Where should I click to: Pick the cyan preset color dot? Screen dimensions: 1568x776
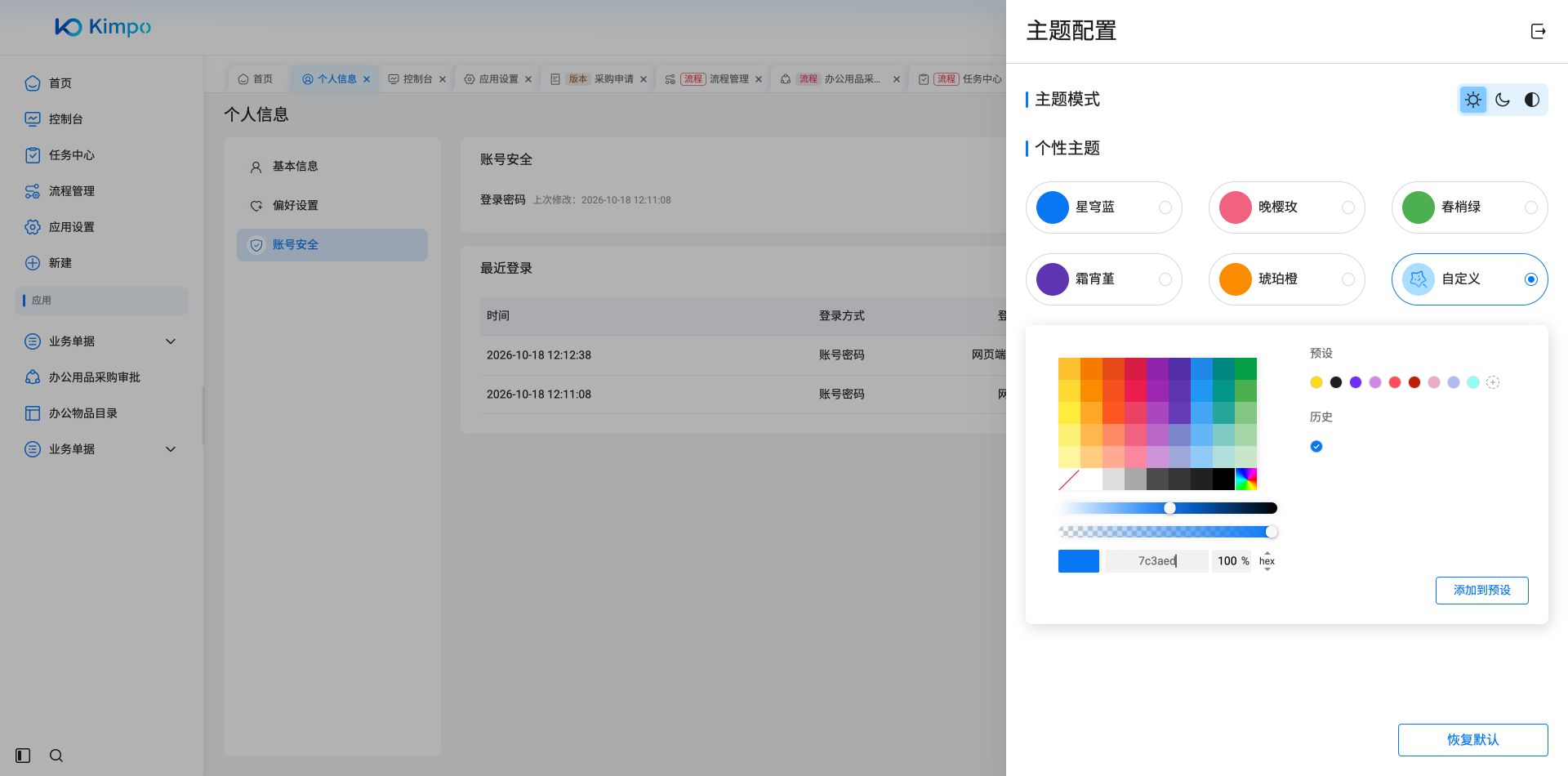(1473, 382)
